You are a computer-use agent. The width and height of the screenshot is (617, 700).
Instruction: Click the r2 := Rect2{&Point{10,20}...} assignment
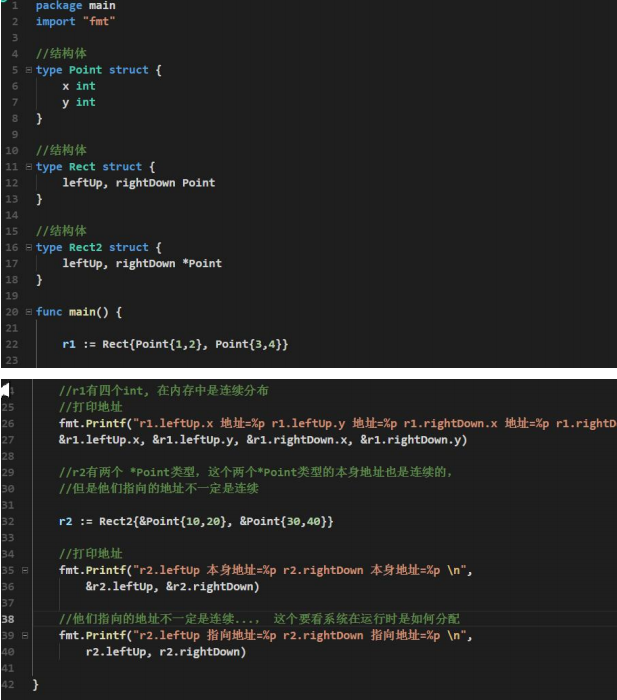point(196,521)
